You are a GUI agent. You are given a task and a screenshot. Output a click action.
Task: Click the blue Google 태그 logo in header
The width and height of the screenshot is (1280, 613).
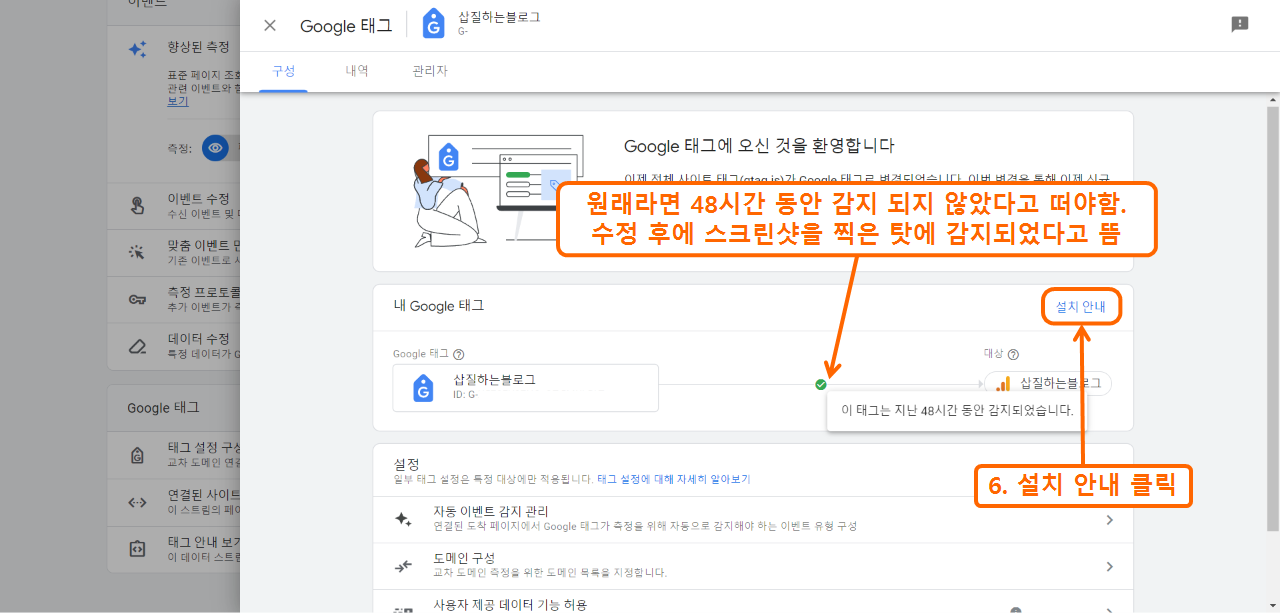click(433, 24)
